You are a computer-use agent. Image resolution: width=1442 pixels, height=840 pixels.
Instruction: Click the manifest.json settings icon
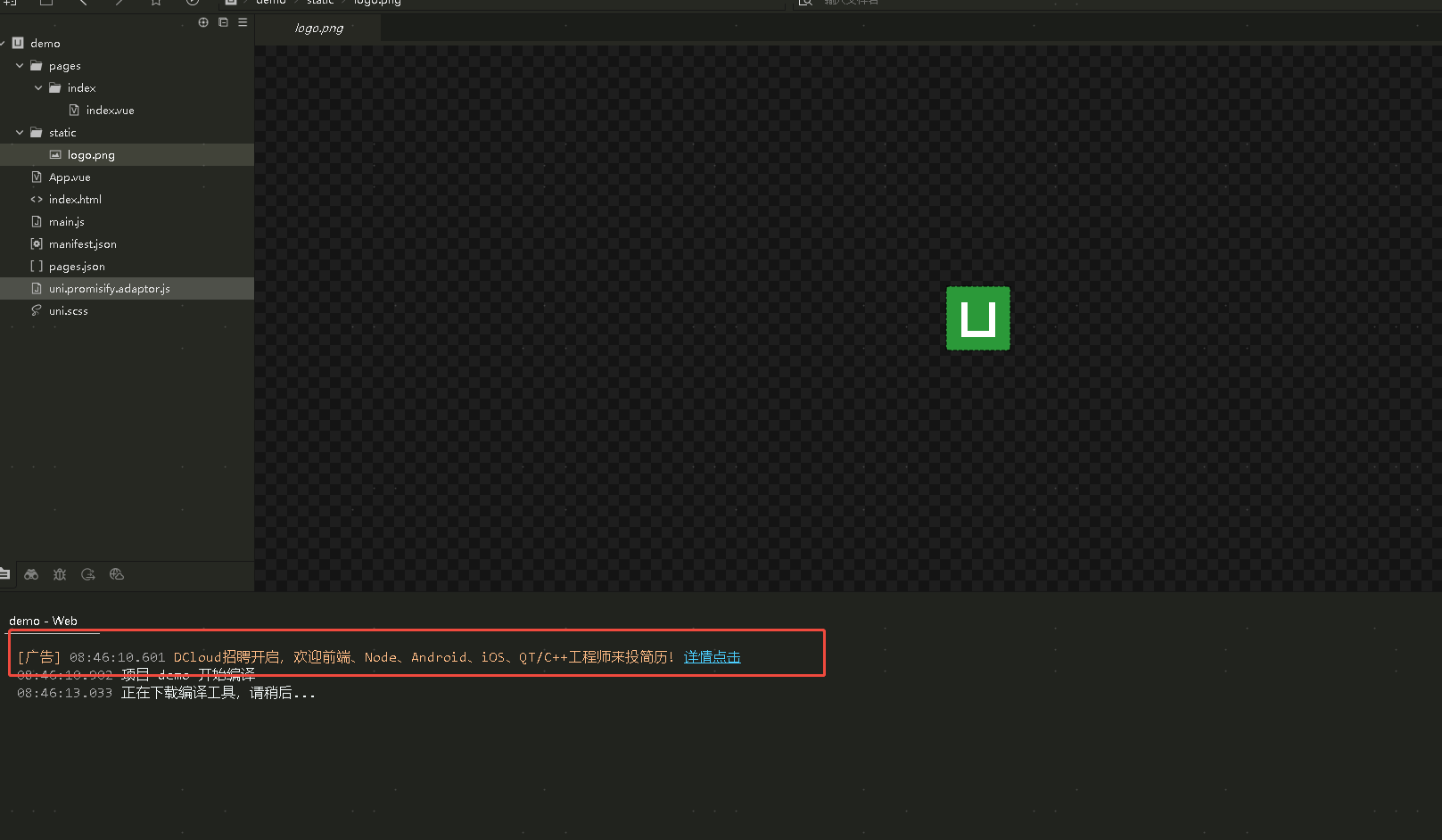(37, 243)
